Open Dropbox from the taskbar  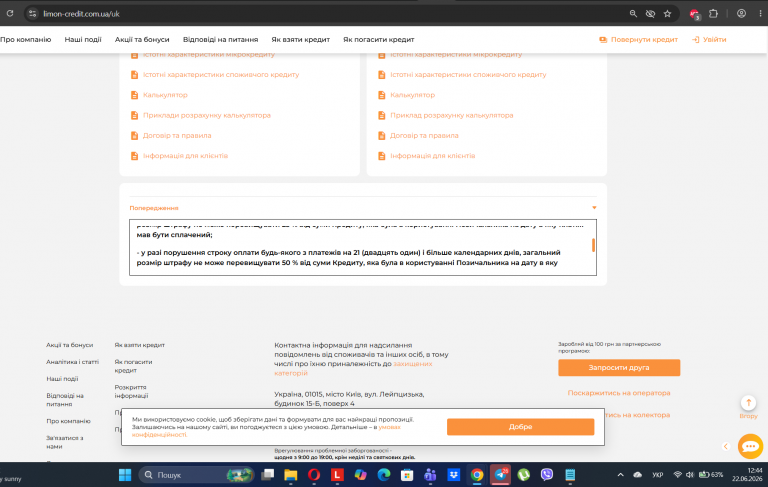[x=453, y=475]
